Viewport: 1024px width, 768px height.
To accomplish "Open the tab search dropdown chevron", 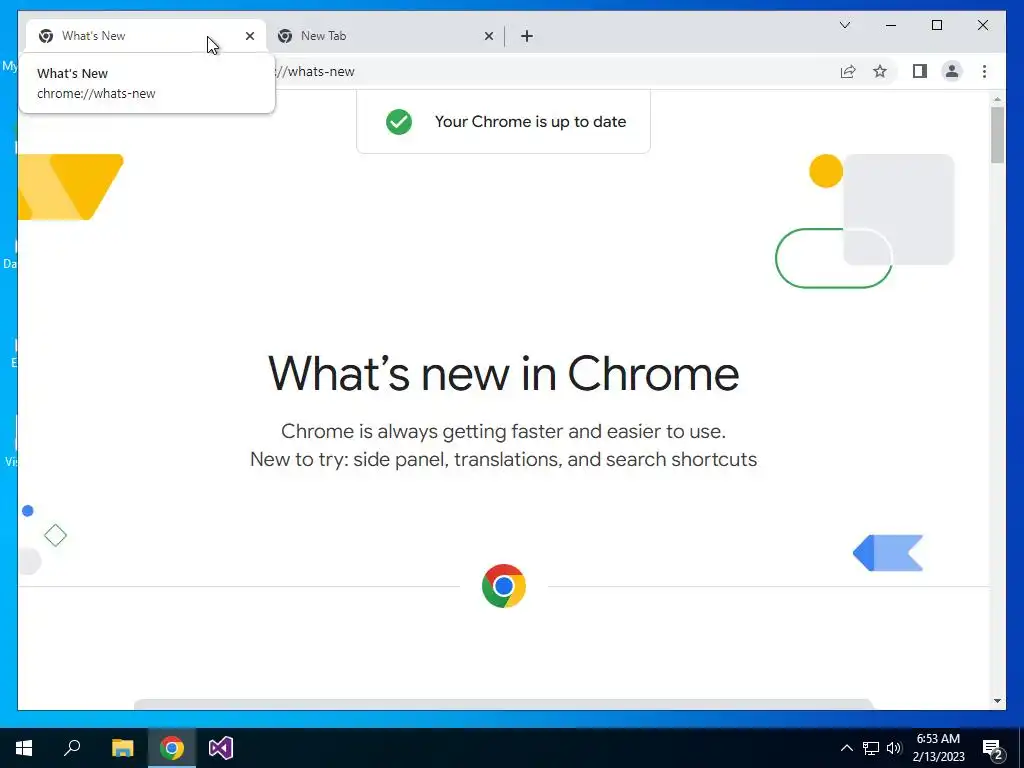I will coord(844,25).
